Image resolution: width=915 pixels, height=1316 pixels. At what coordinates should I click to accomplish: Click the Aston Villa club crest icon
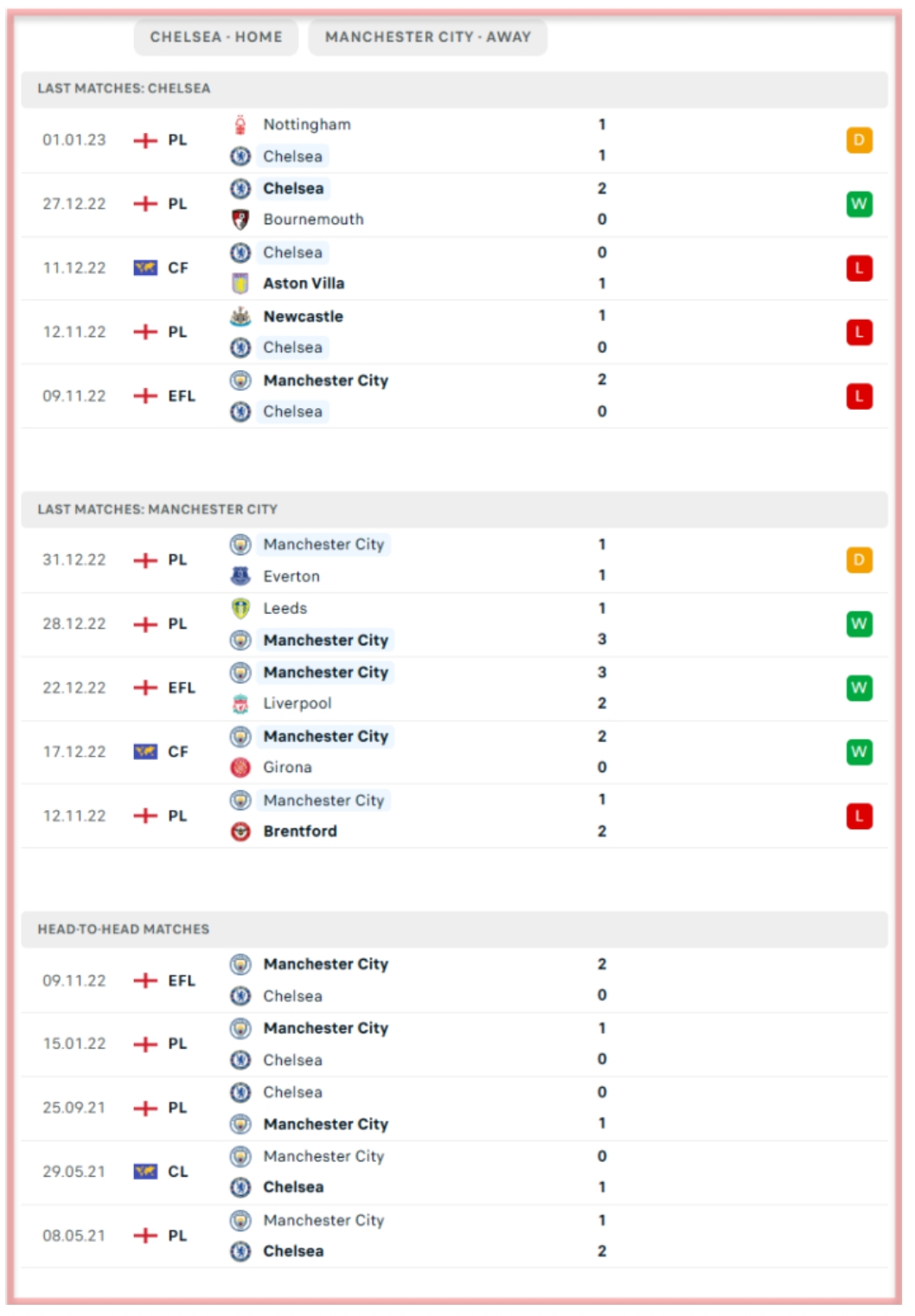click(x=240, y=284)
